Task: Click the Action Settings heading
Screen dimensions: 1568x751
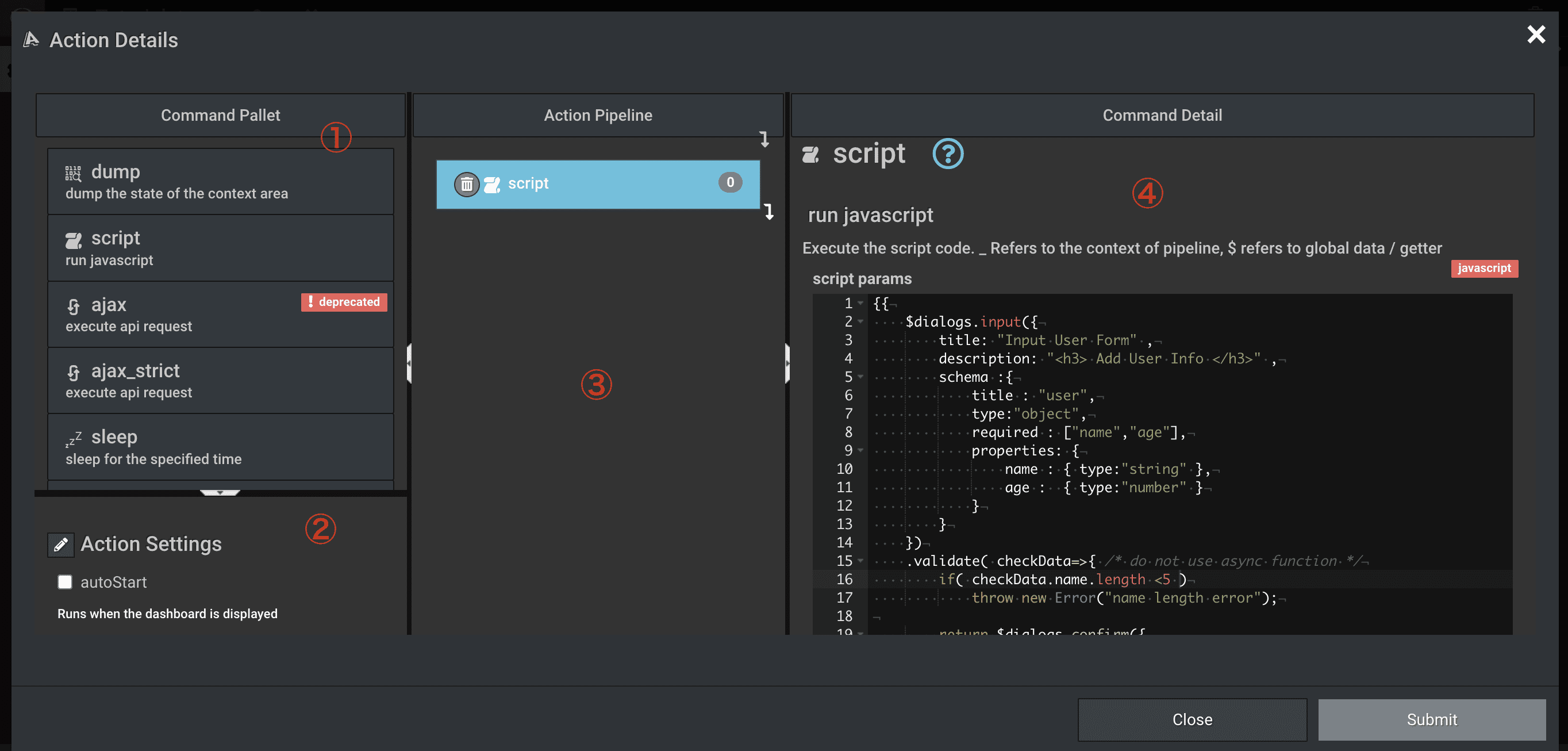Action: (x=151, y=544)
